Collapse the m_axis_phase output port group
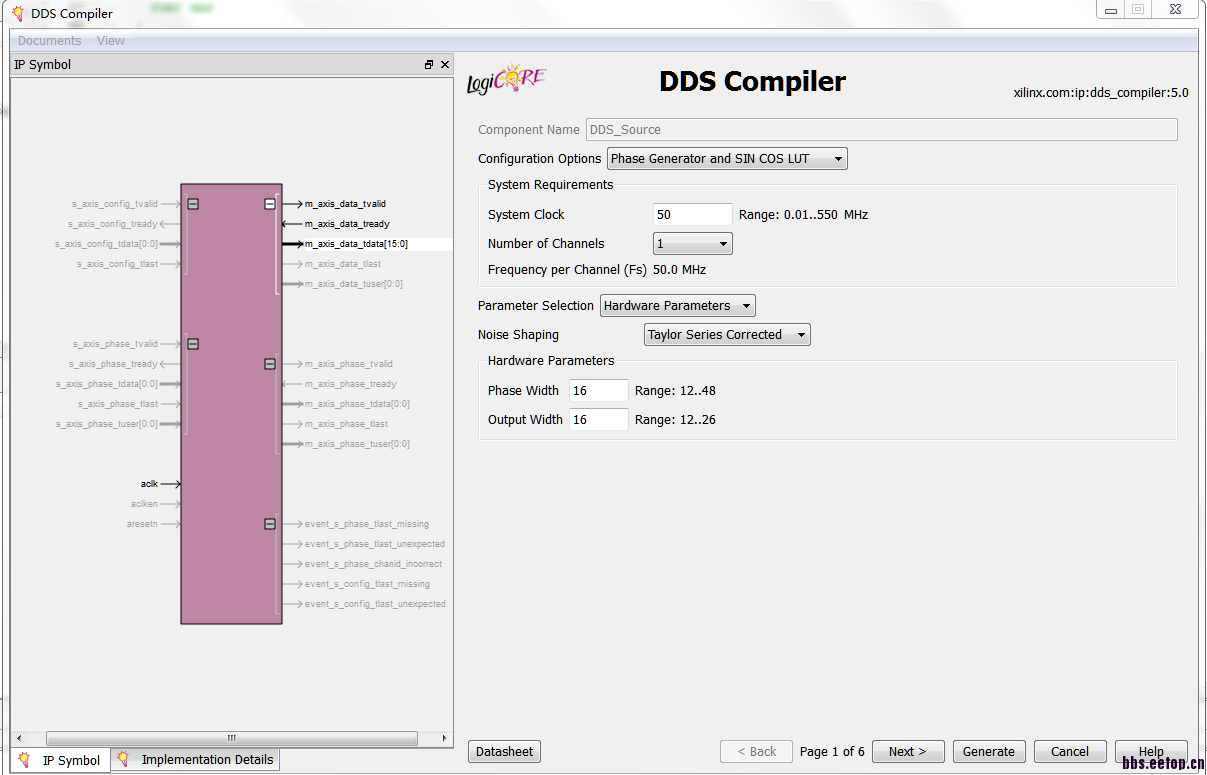The image size is (1207, 775). tap(270, 364)
